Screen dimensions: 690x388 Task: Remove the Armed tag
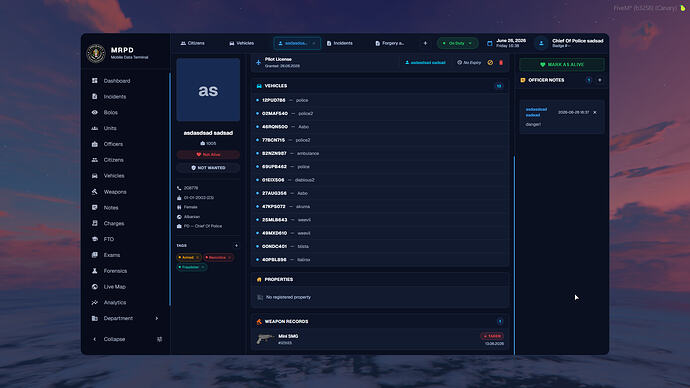[198, 257]
